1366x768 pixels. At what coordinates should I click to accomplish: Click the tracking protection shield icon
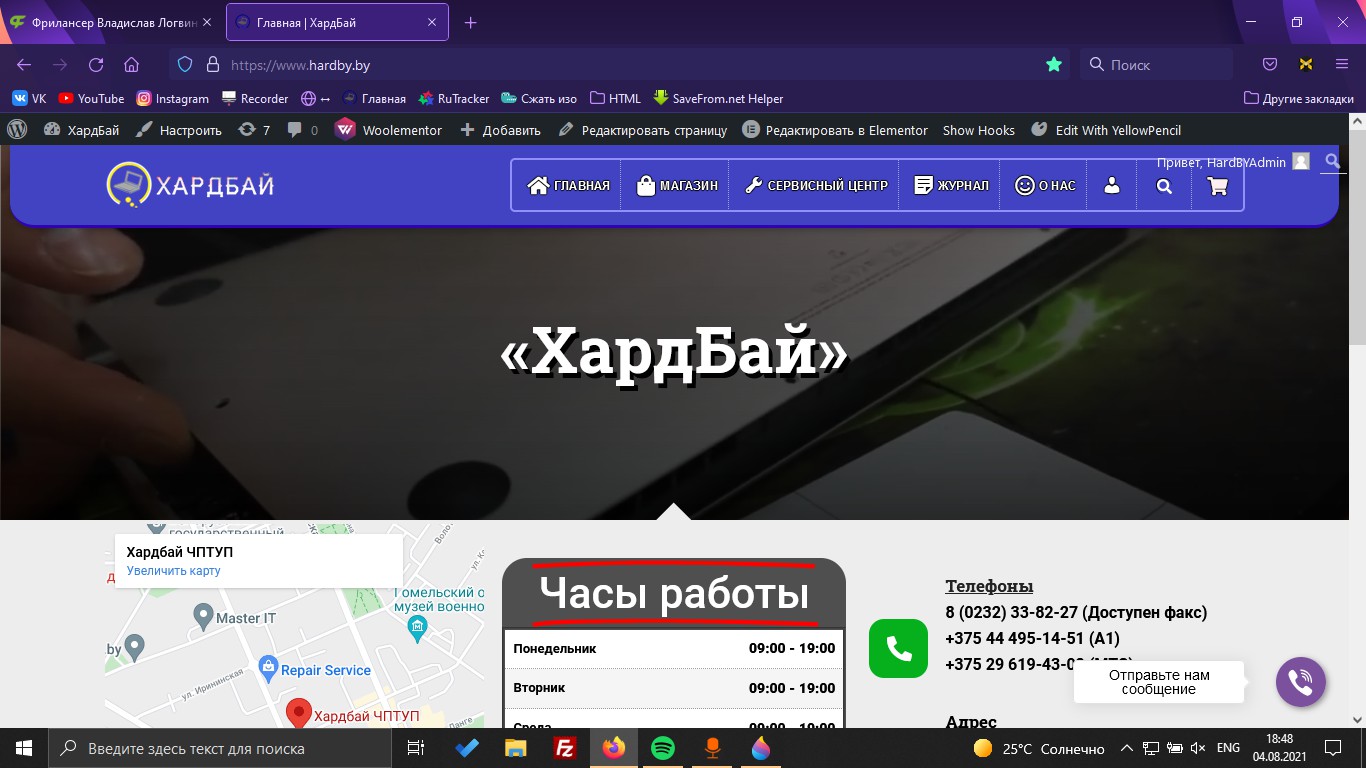185,65
